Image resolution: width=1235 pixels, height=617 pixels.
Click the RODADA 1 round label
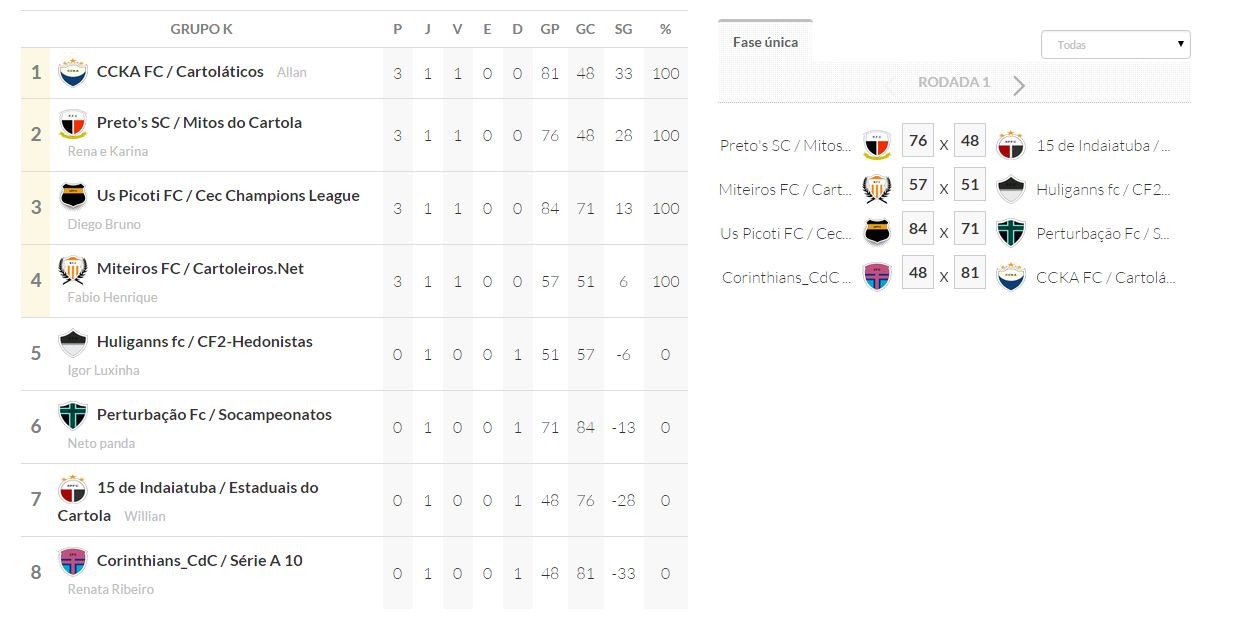coord(953,82)
